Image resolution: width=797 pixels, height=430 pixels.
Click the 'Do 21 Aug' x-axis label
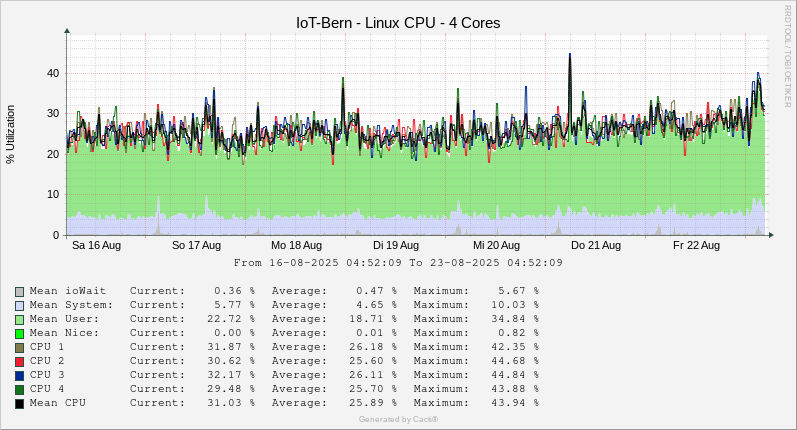pos(596,245)
